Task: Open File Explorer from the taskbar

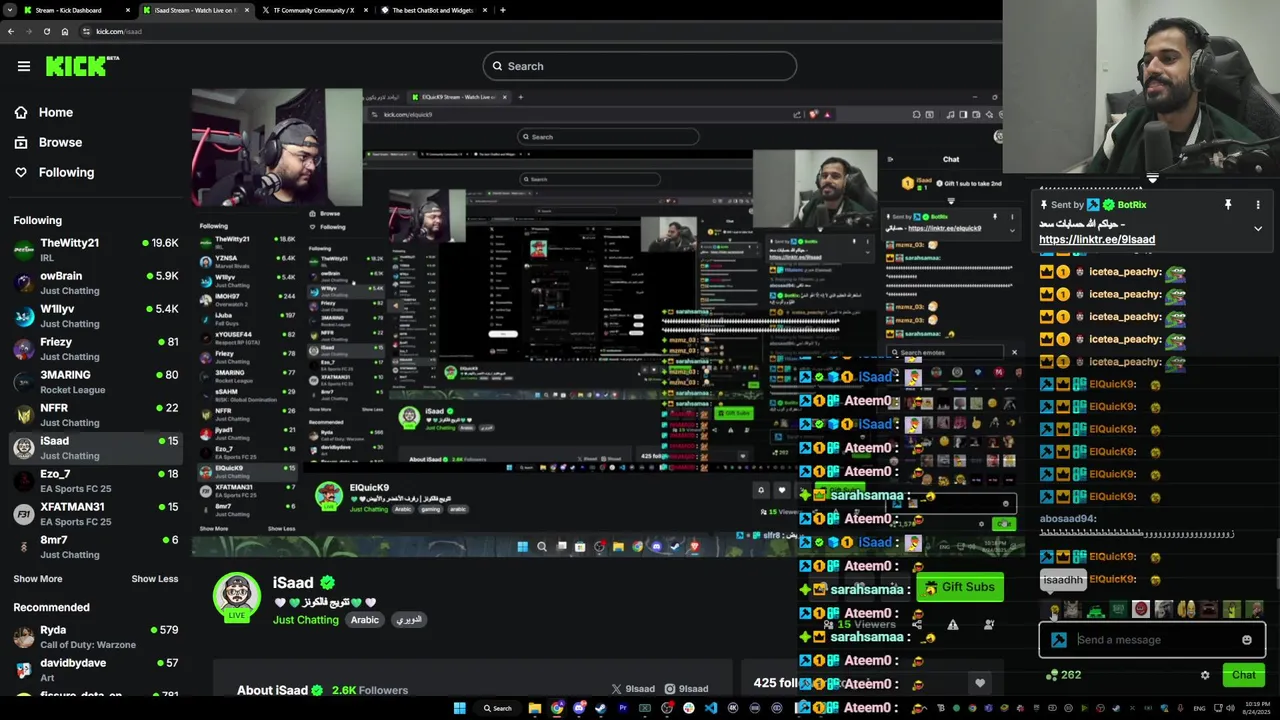Action: pyautogui.click(x=535, y=708)
